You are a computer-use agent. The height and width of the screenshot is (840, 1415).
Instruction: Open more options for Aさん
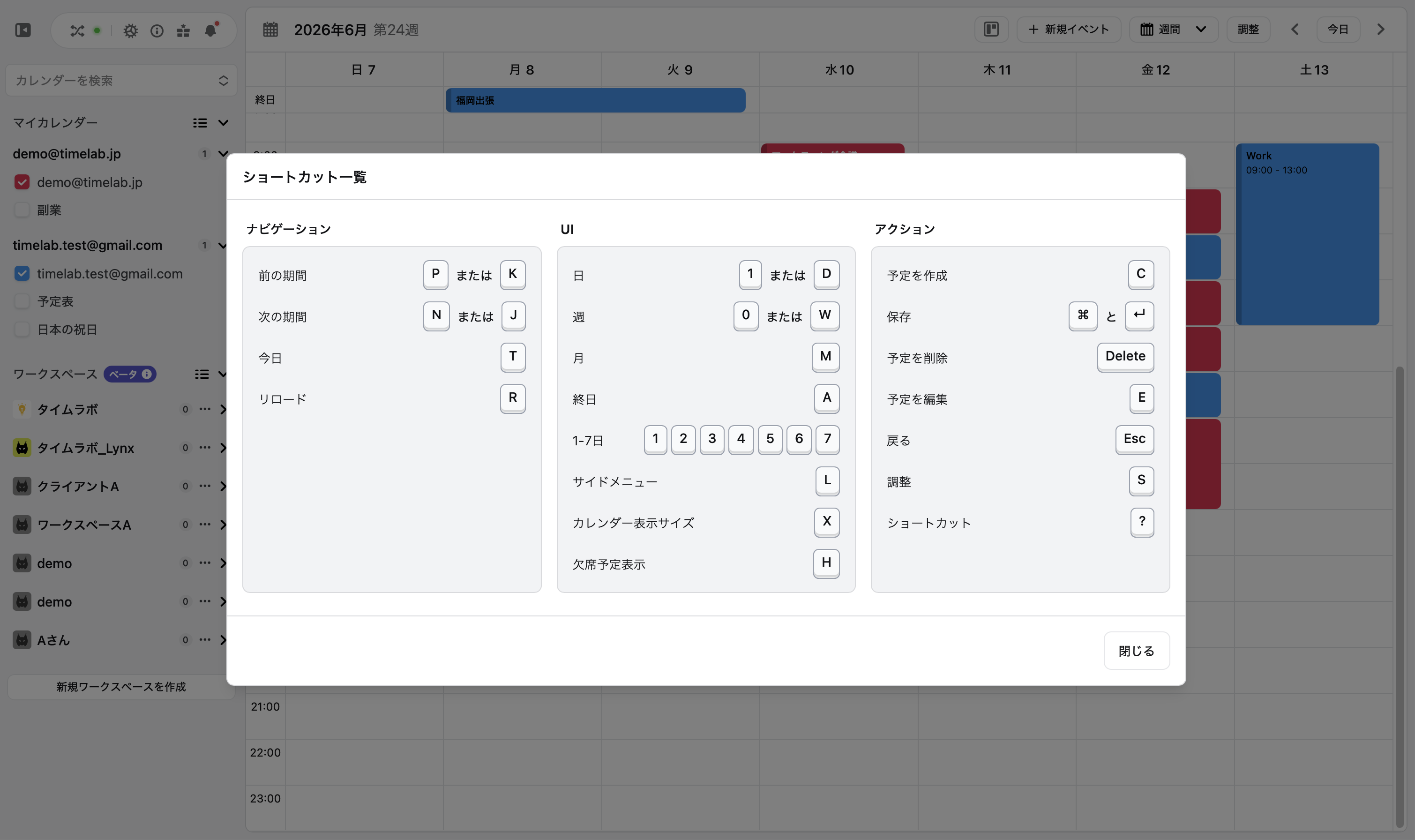pos(205,640)
